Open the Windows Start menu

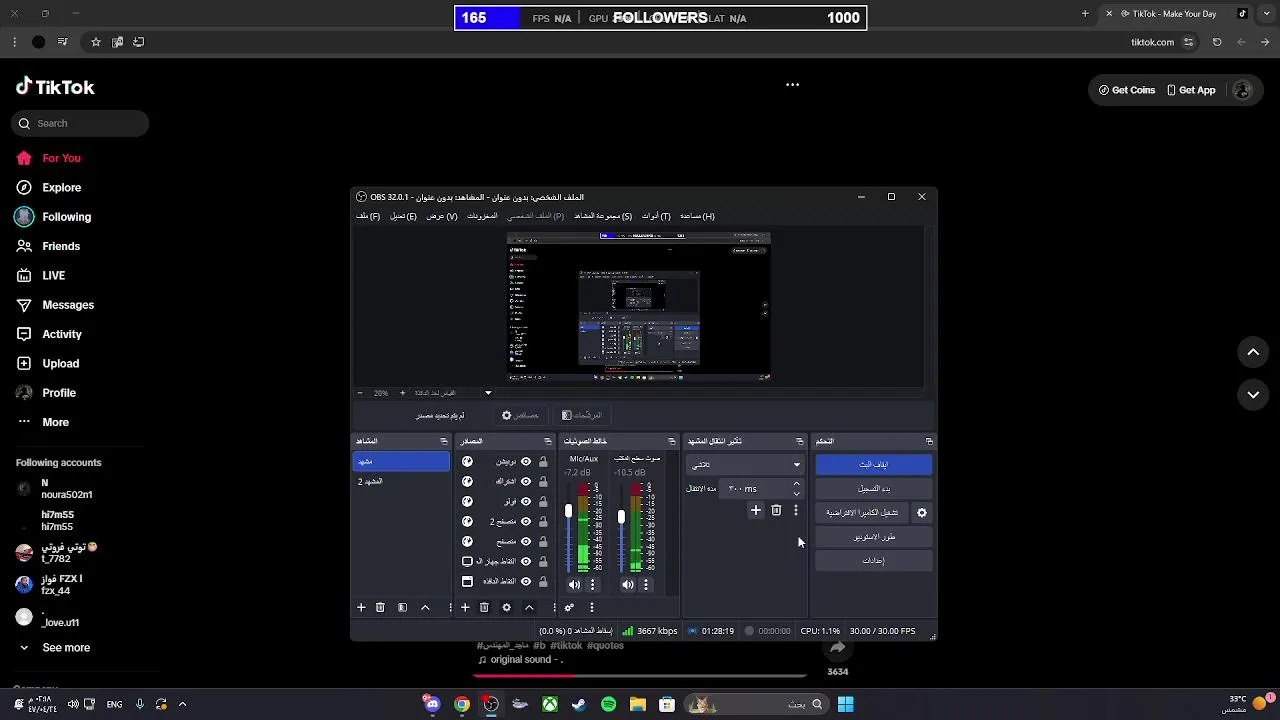point(845,704)
